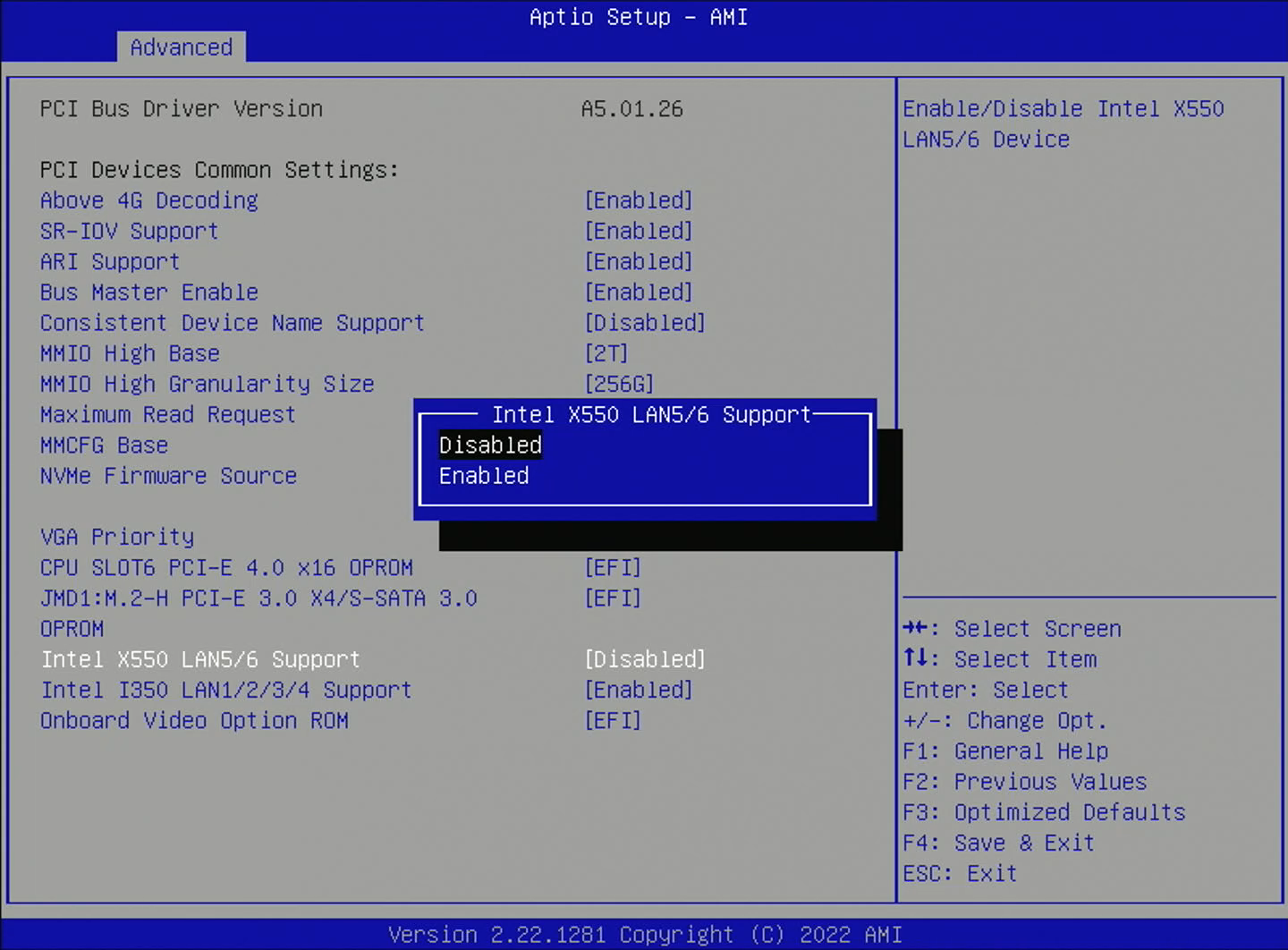Change SR-IOV Support [Enabled] value

(639, 231)
